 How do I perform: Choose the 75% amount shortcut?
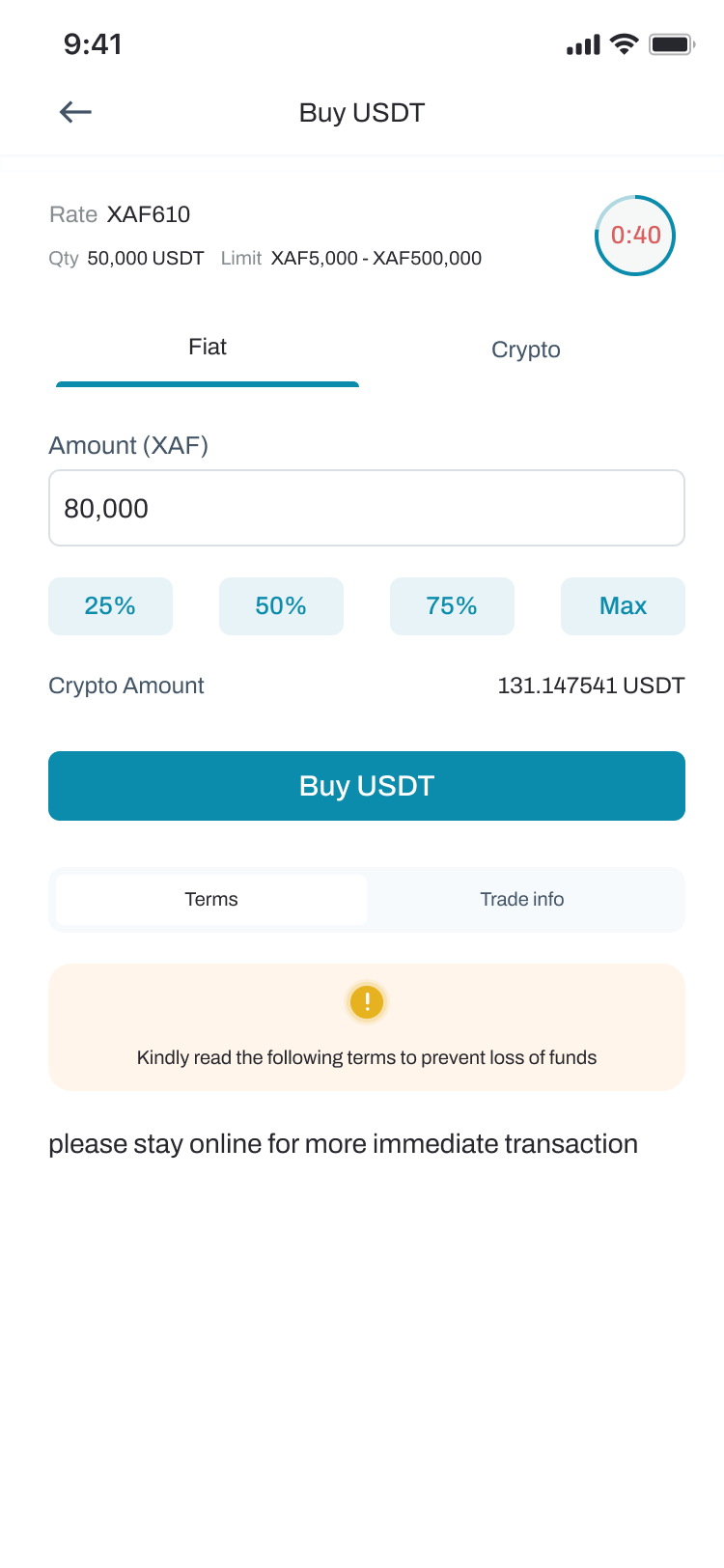452,606
